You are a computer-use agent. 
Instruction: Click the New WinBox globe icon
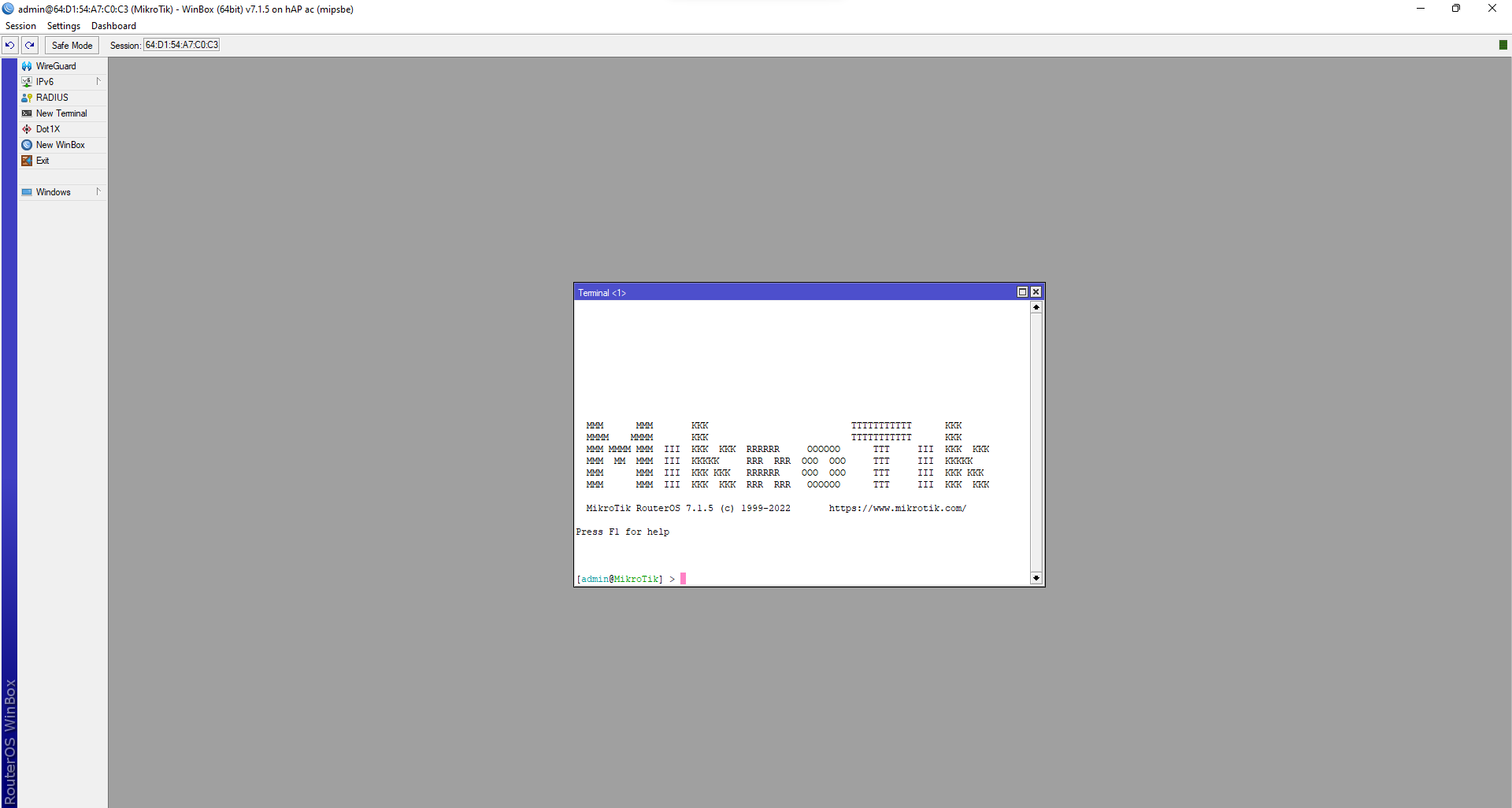(x=27, y=145)
